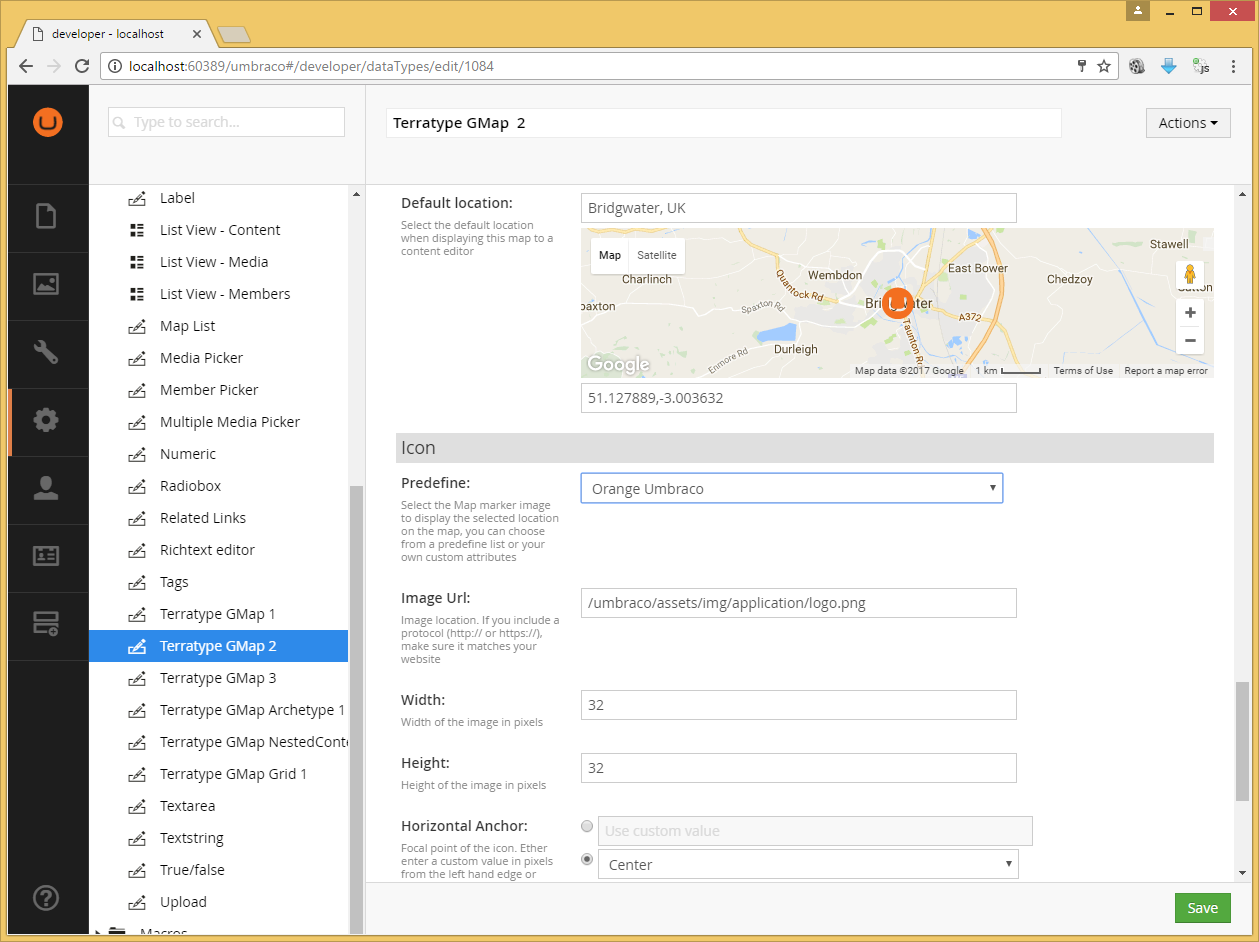
Task: Expand the Macros tree folder
Action: click(x=98, y=932)
